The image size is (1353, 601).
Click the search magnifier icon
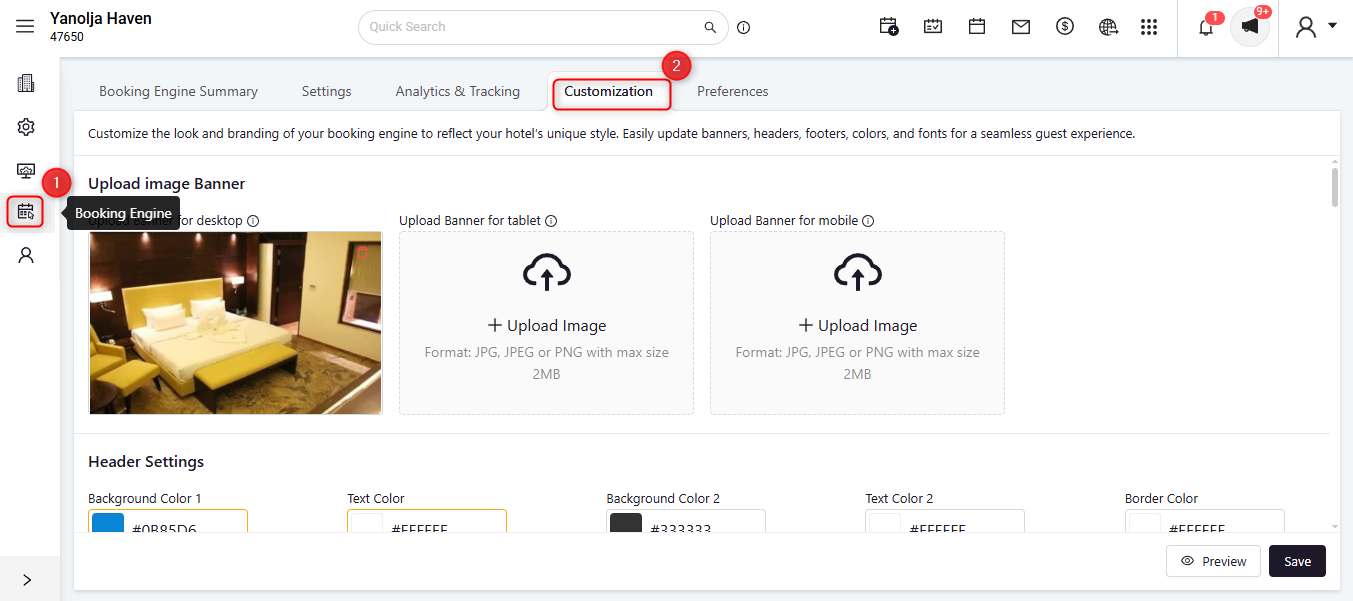[710, 27]
